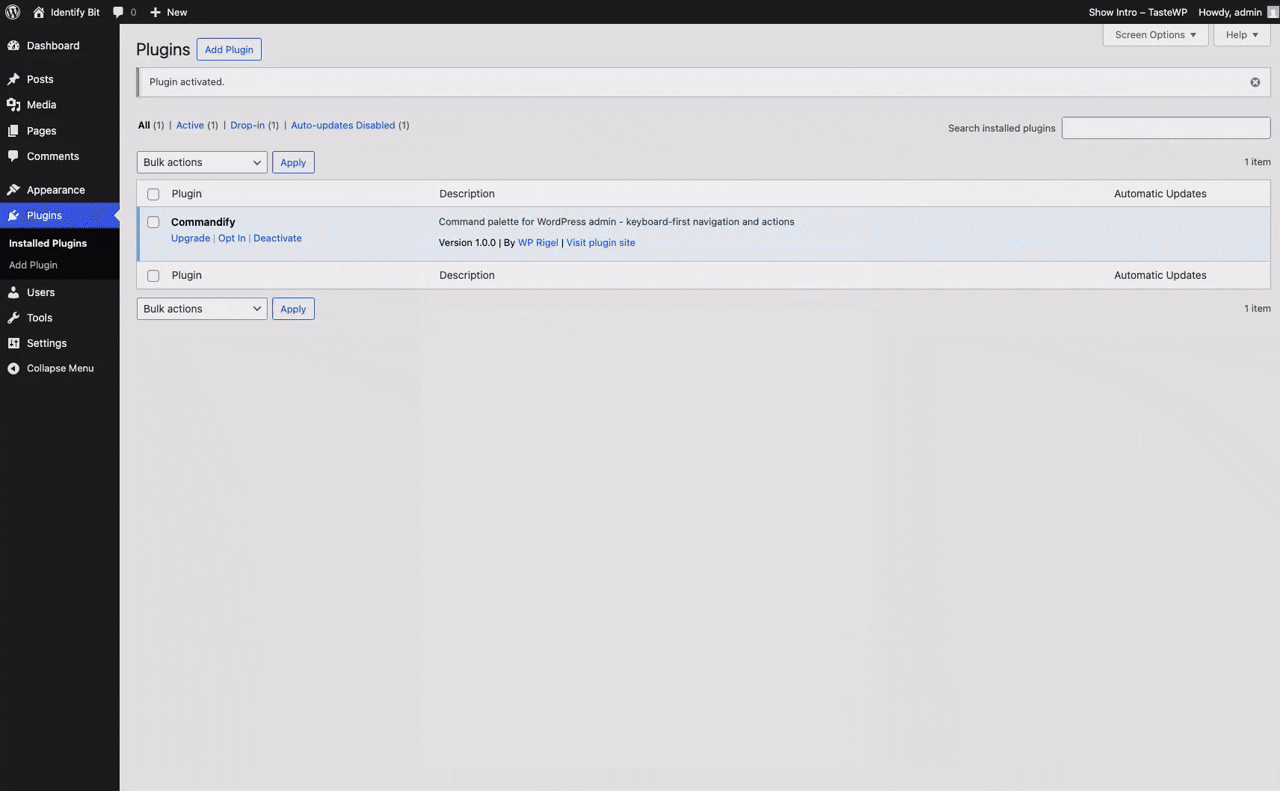Expand the Help tab
The image size is (1280, 791).
tap(1242, 35)
